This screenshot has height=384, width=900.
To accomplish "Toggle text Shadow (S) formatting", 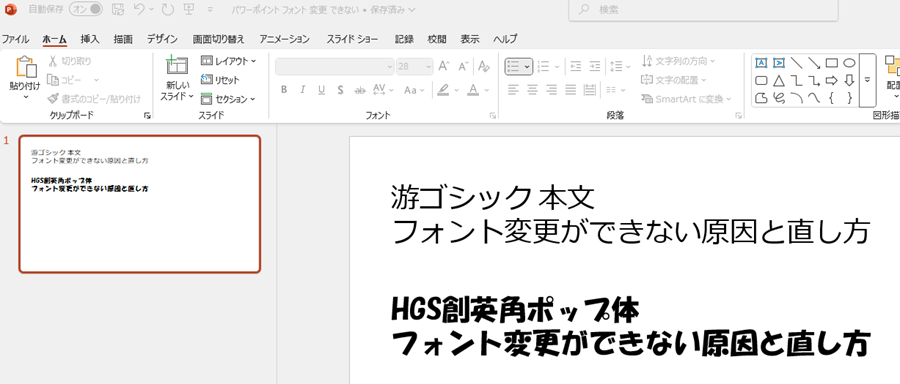I will [x=340, y=90].
